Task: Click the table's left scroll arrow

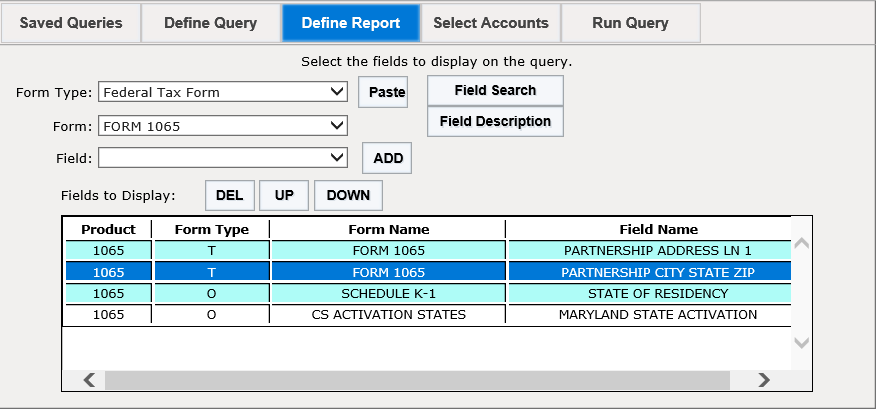Action: pyautogui.click(x=89, y=380)
